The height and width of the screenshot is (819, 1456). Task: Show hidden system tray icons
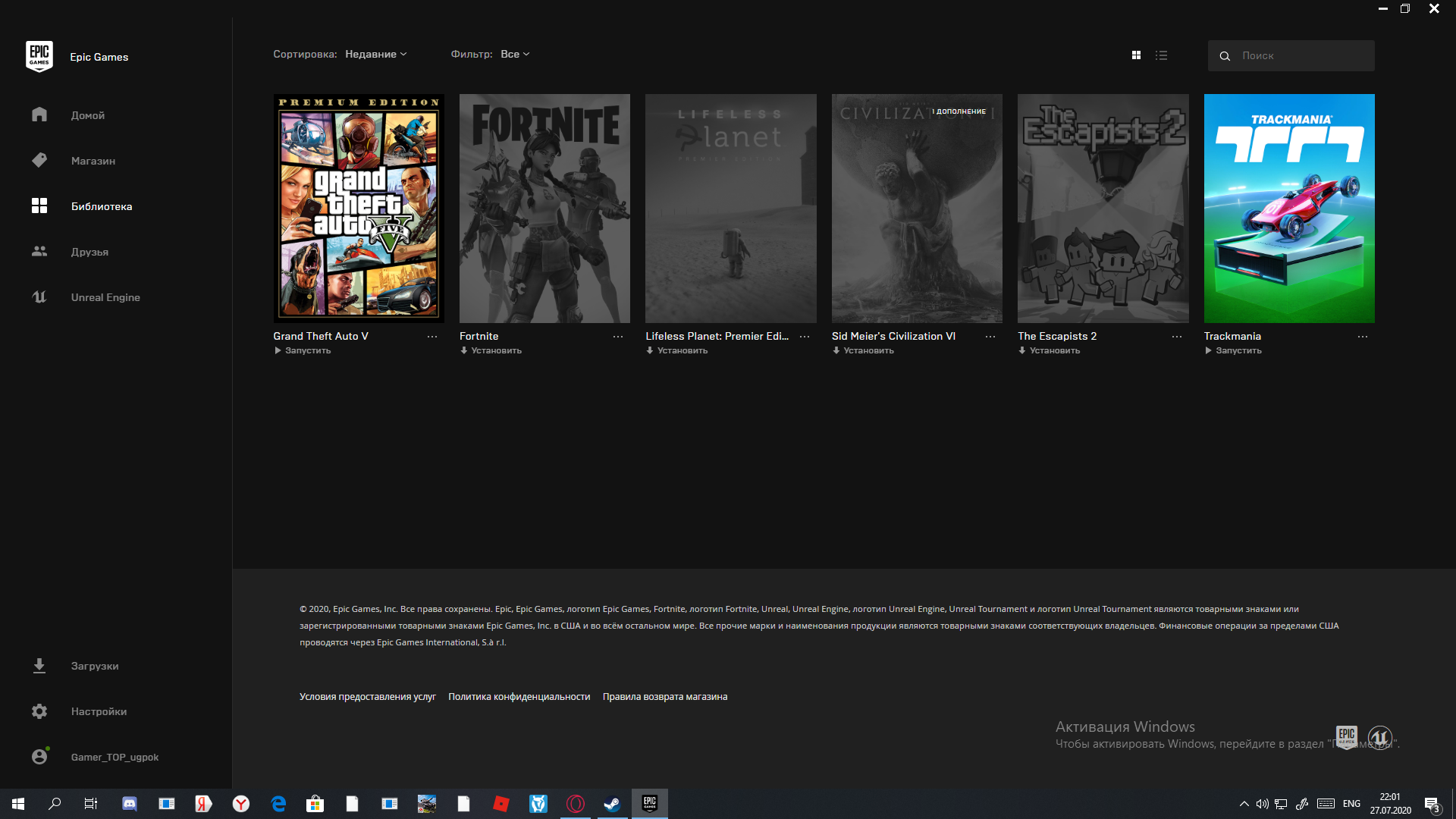[x=1244, y=804]
